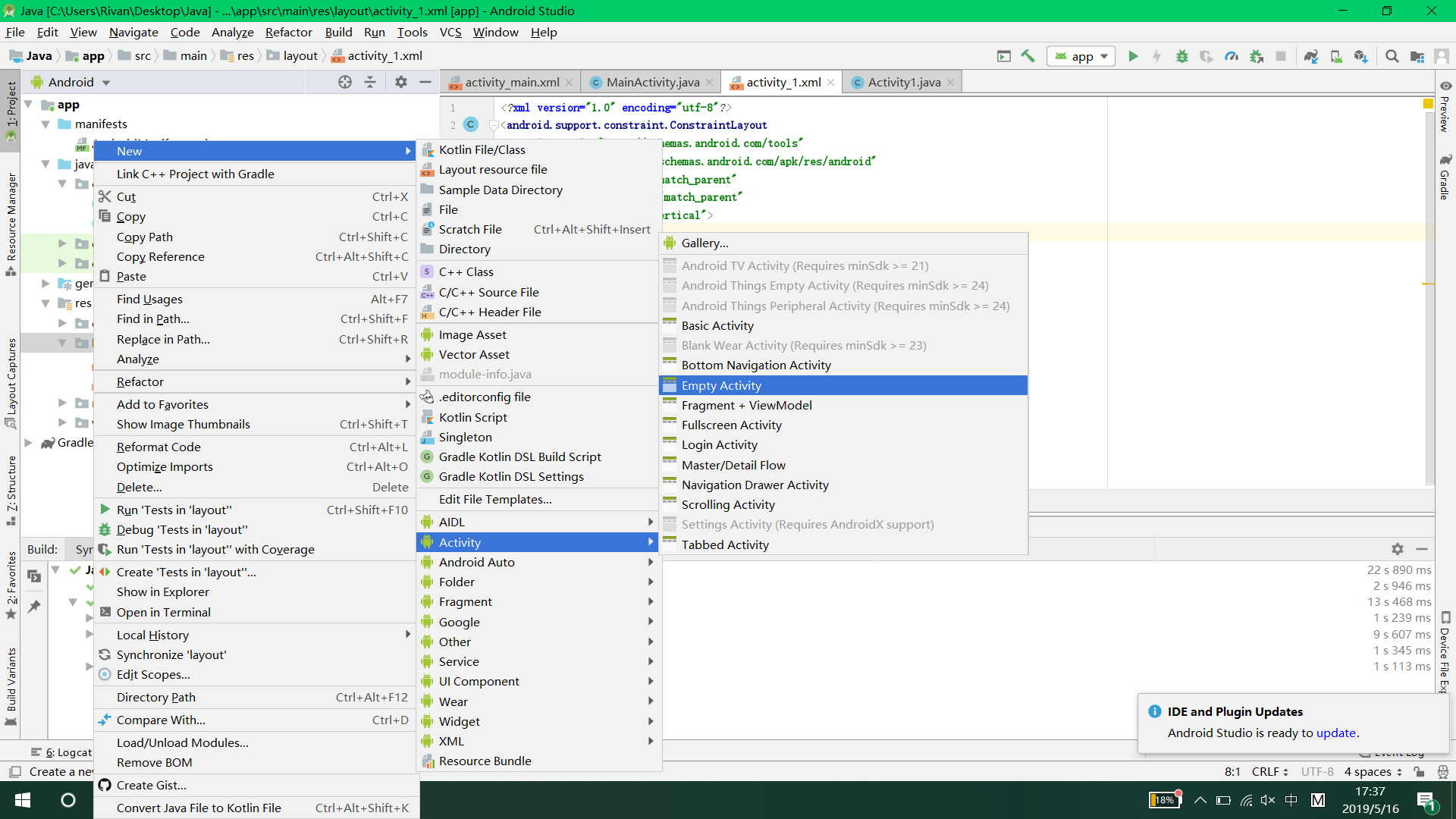Hide the Project panel with minus icon
The image size is (1456, 819).
[x=425, y=82]
